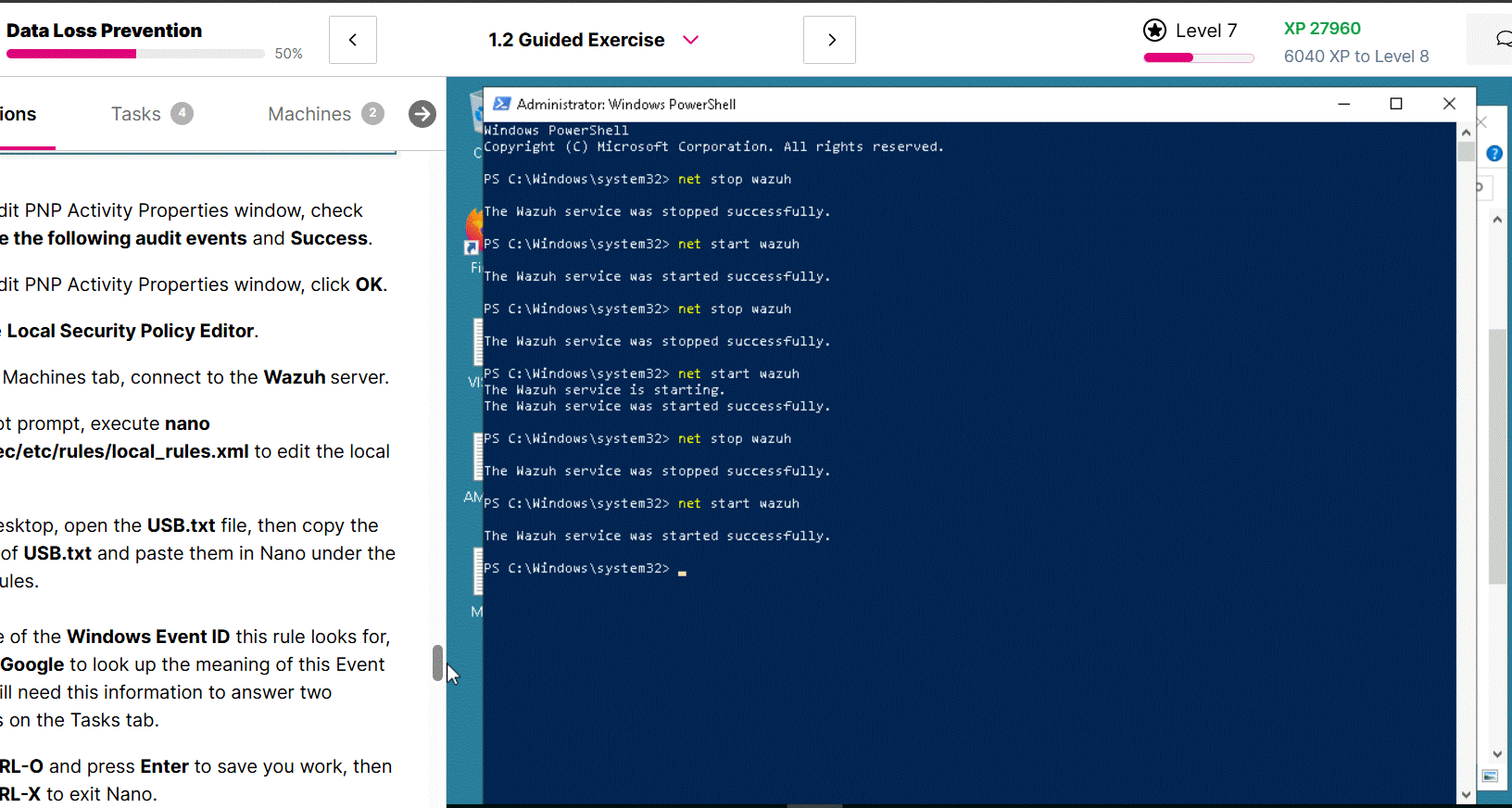
Task: Click the circled right arrow beside Machines
Action: (x=422, y=114)
